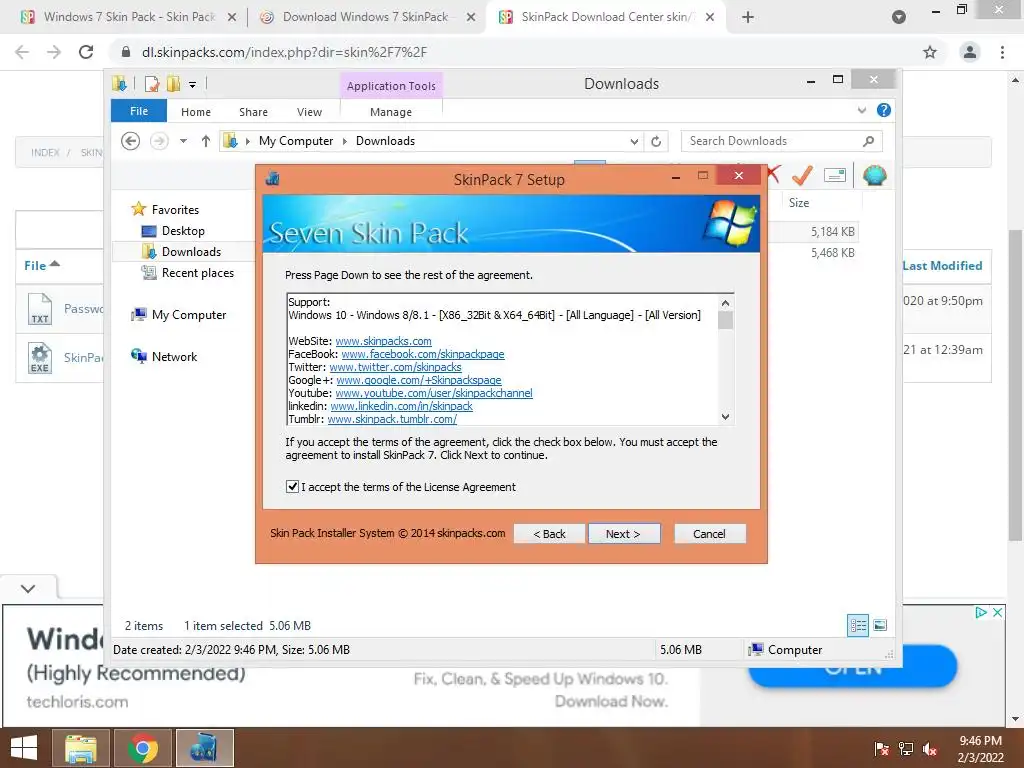Screen dimensions: 1024x768
Task: Open the Home ribbon tab
Action: click(x=196, y=112)
